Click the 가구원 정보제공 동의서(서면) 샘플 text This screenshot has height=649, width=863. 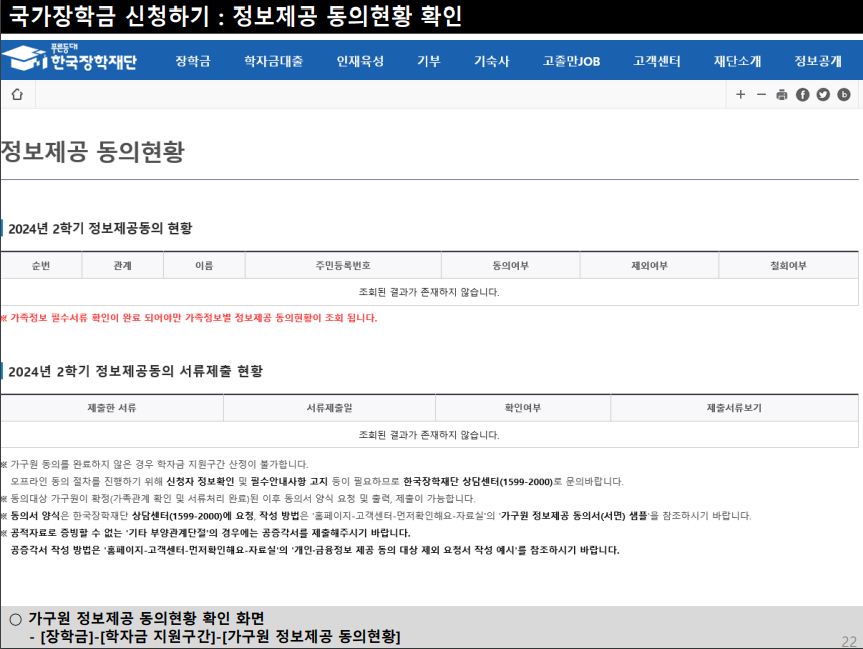coord(575,515)
